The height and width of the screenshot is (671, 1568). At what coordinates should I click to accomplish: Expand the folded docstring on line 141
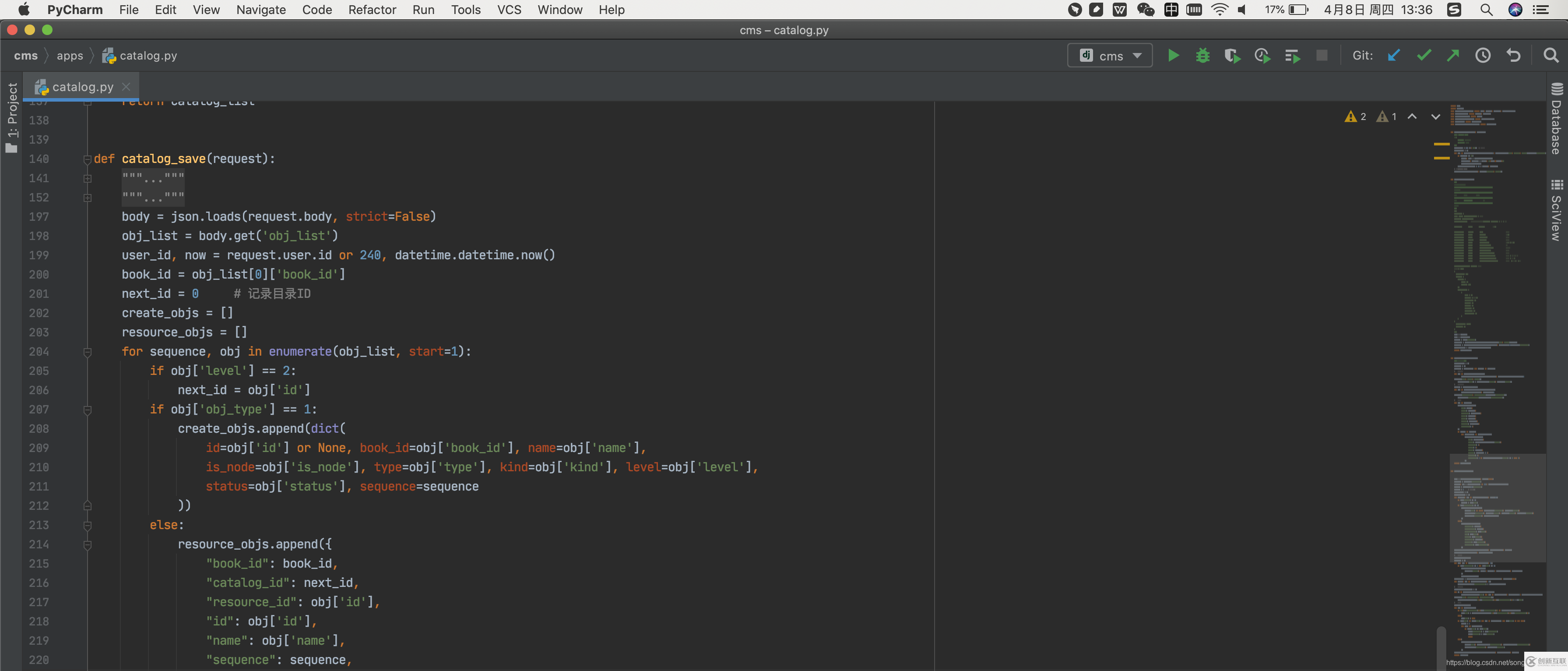(87, 178)
